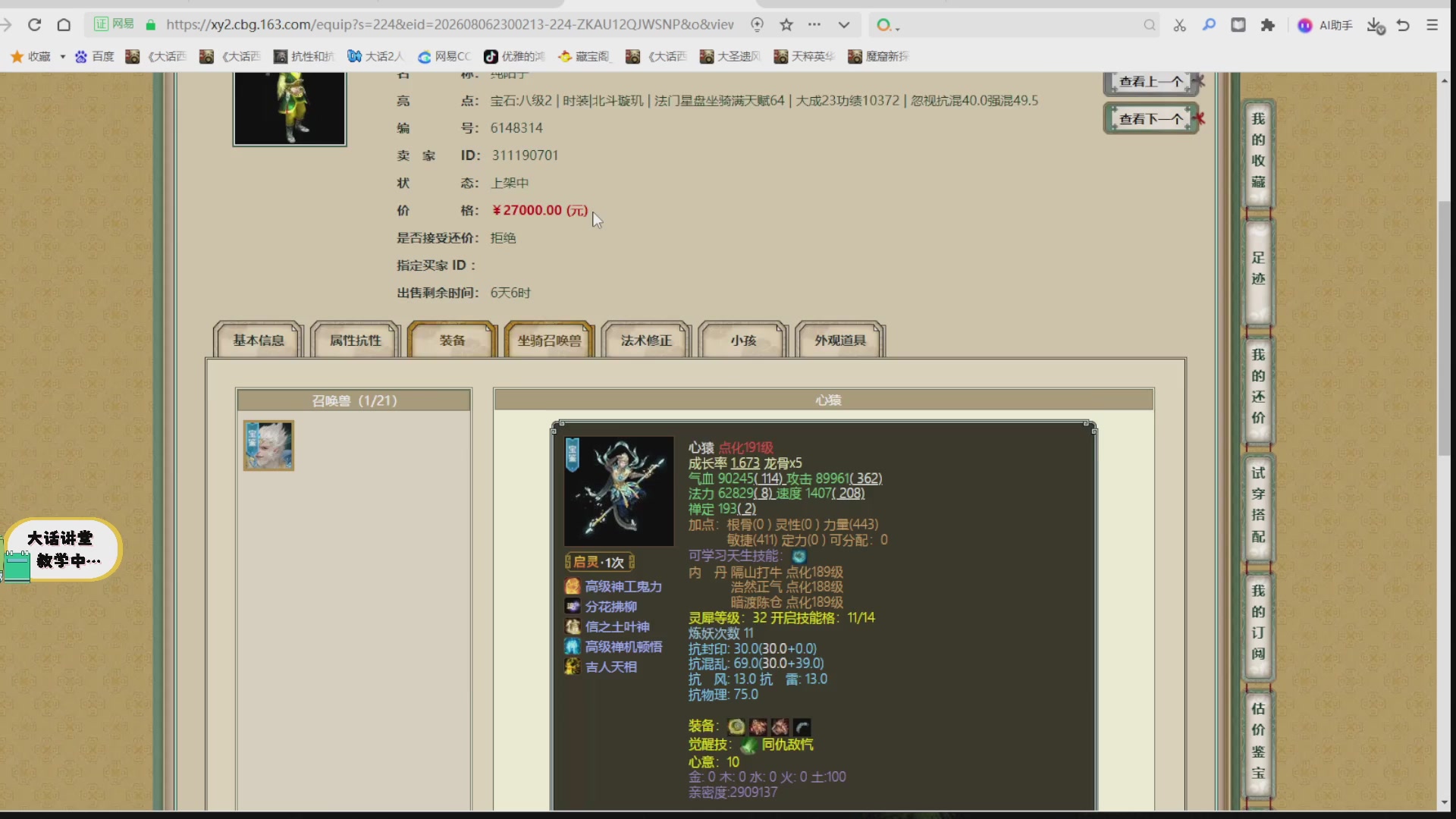1456x819 pixels.
Task: Open the 大圣遗风 bookmark
Action: click(x=730, y=56)
